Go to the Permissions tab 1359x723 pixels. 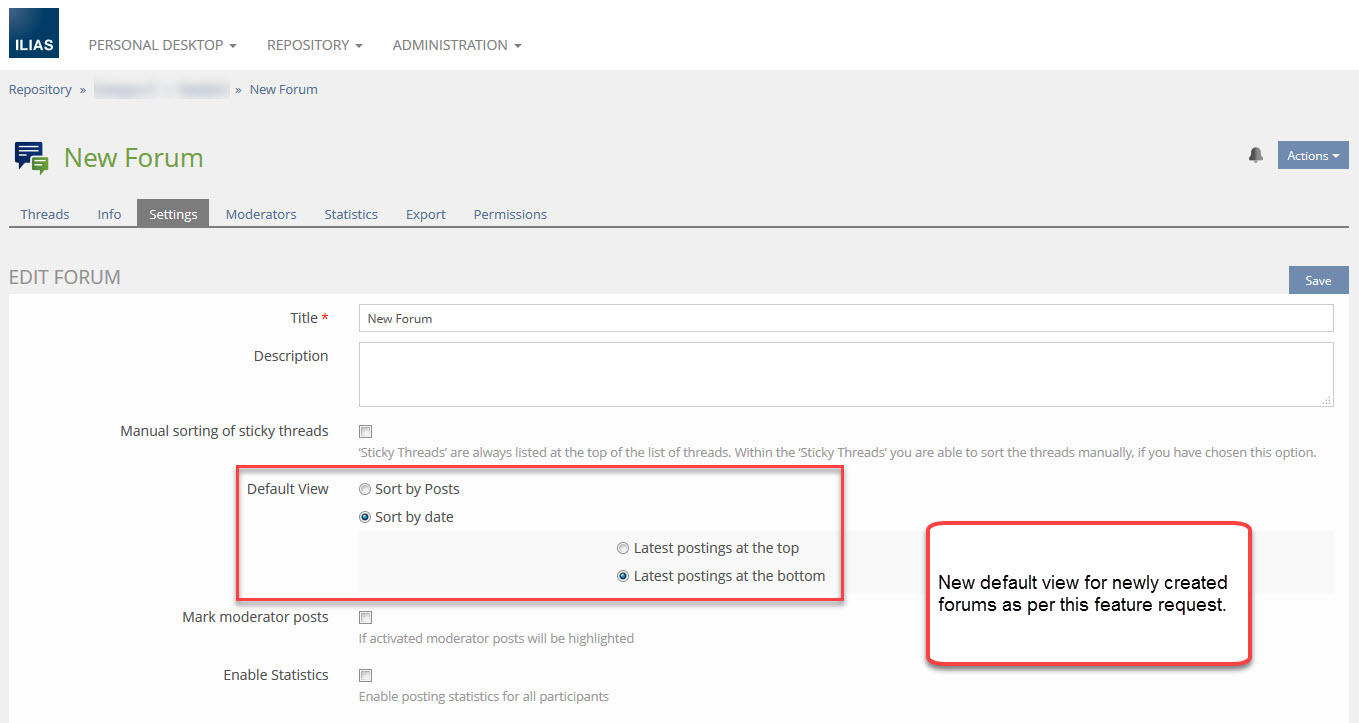pos(510,214)
